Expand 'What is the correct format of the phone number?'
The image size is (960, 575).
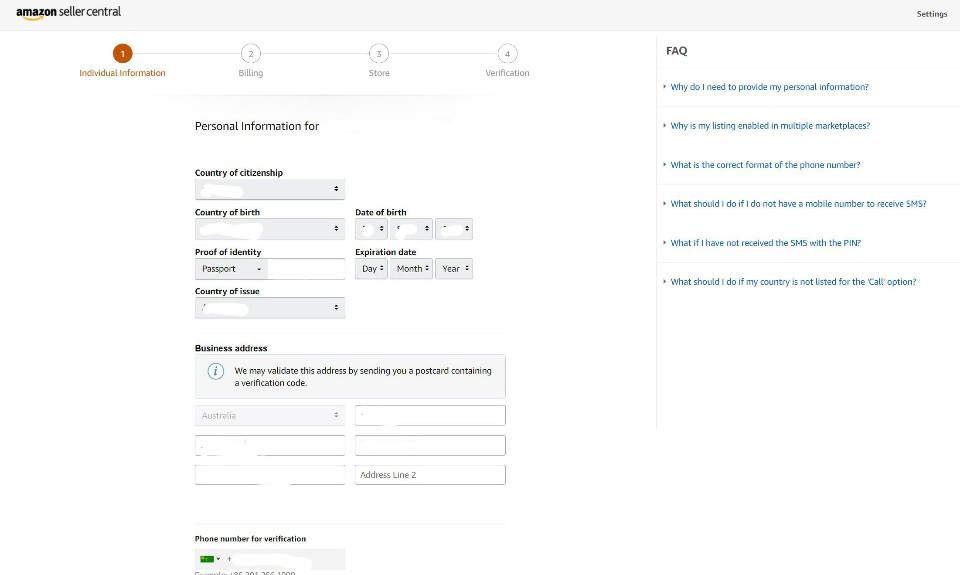[765, 165]
